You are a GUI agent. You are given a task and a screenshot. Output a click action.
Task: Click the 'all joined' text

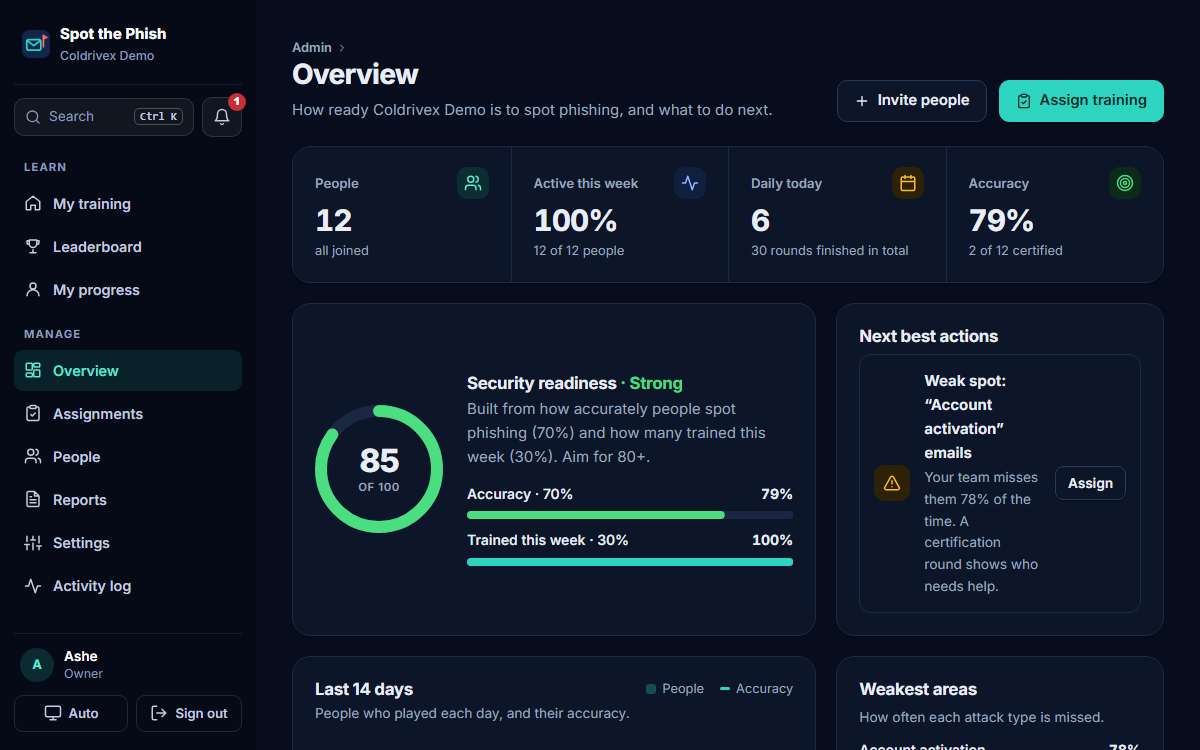pos(342,251)
